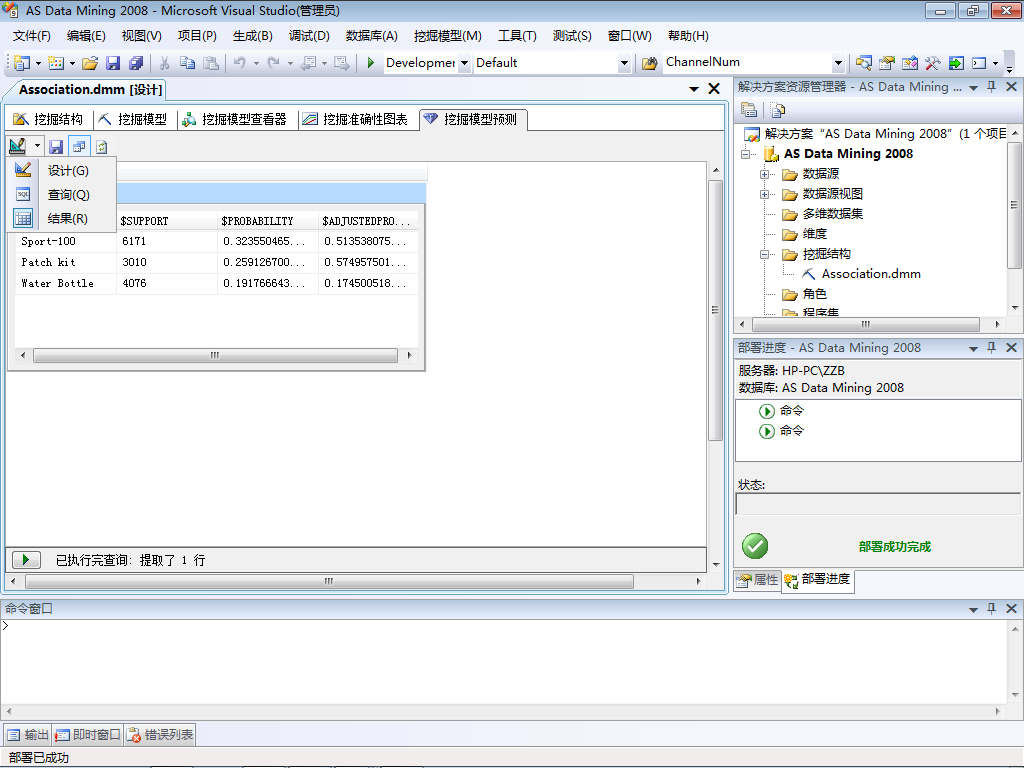
Task: Click the save query icon in prediction toolbar
Action: (56, 147)
